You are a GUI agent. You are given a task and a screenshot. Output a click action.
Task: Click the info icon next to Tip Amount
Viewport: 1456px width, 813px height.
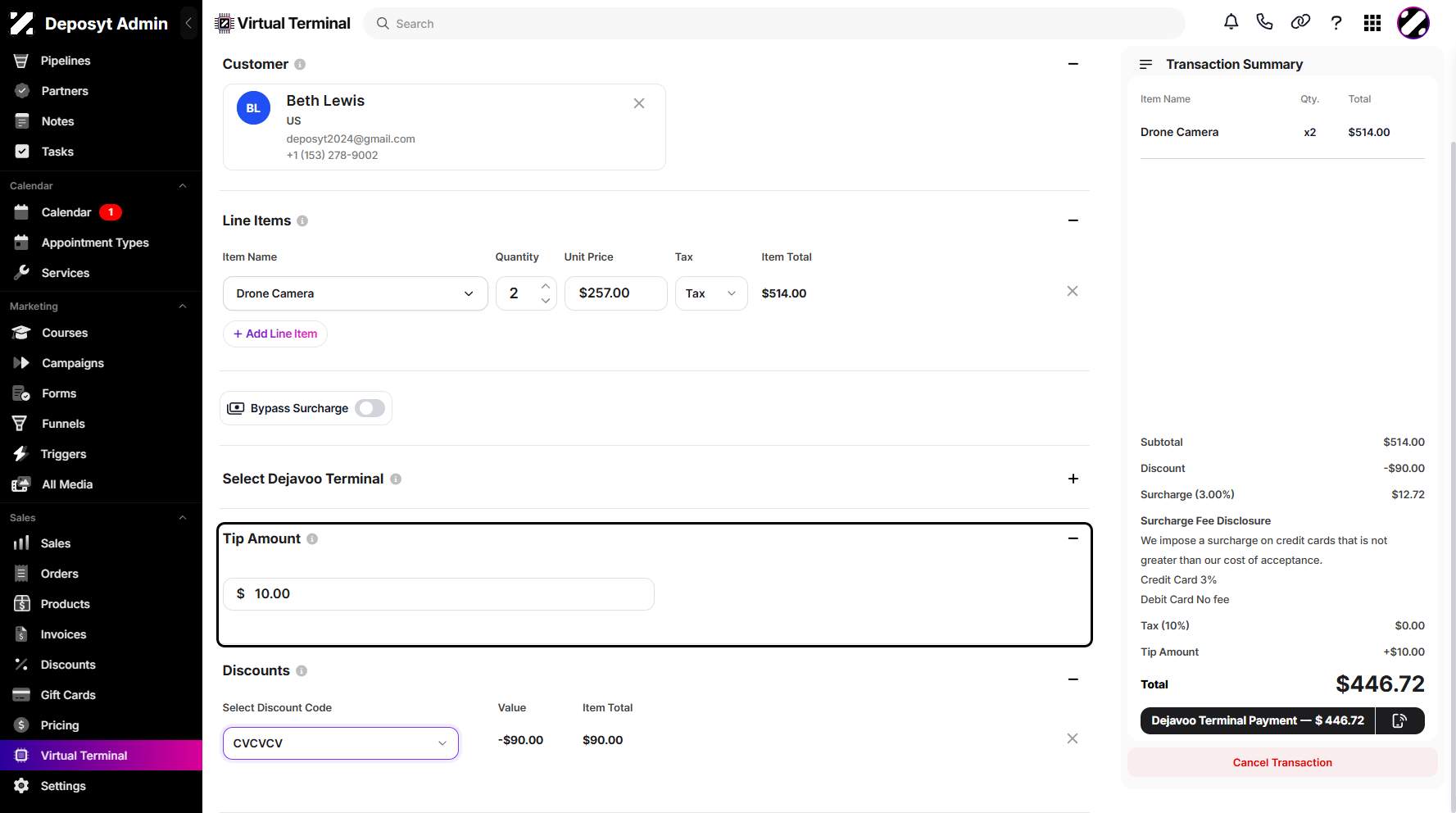312,538
